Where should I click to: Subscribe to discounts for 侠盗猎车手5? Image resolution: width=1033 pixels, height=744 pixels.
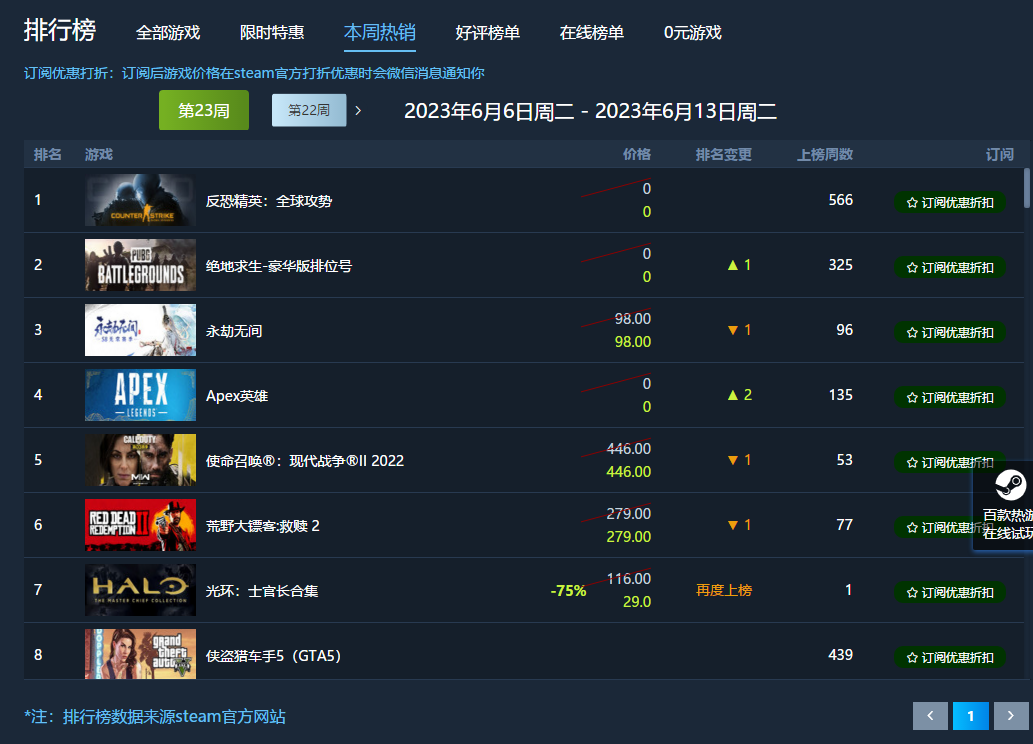point(949,657)
